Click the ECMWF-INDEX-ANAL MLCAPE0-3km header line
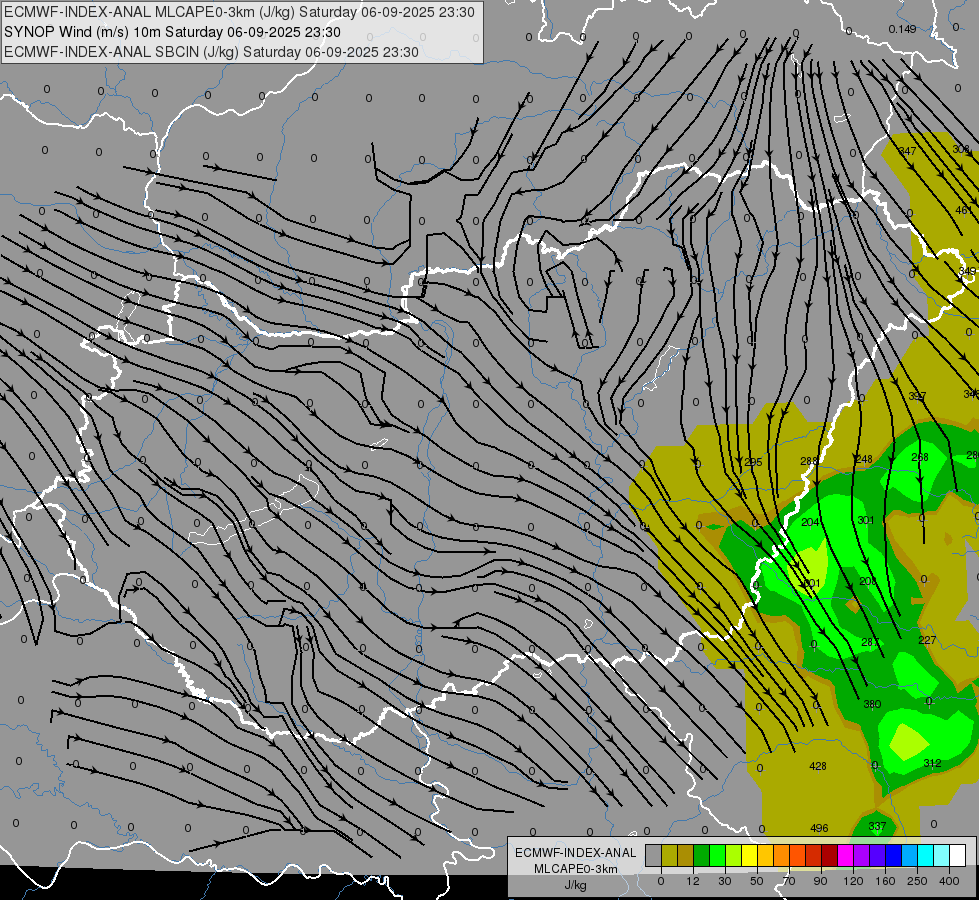Screen dimensions: 979x900 239,12
